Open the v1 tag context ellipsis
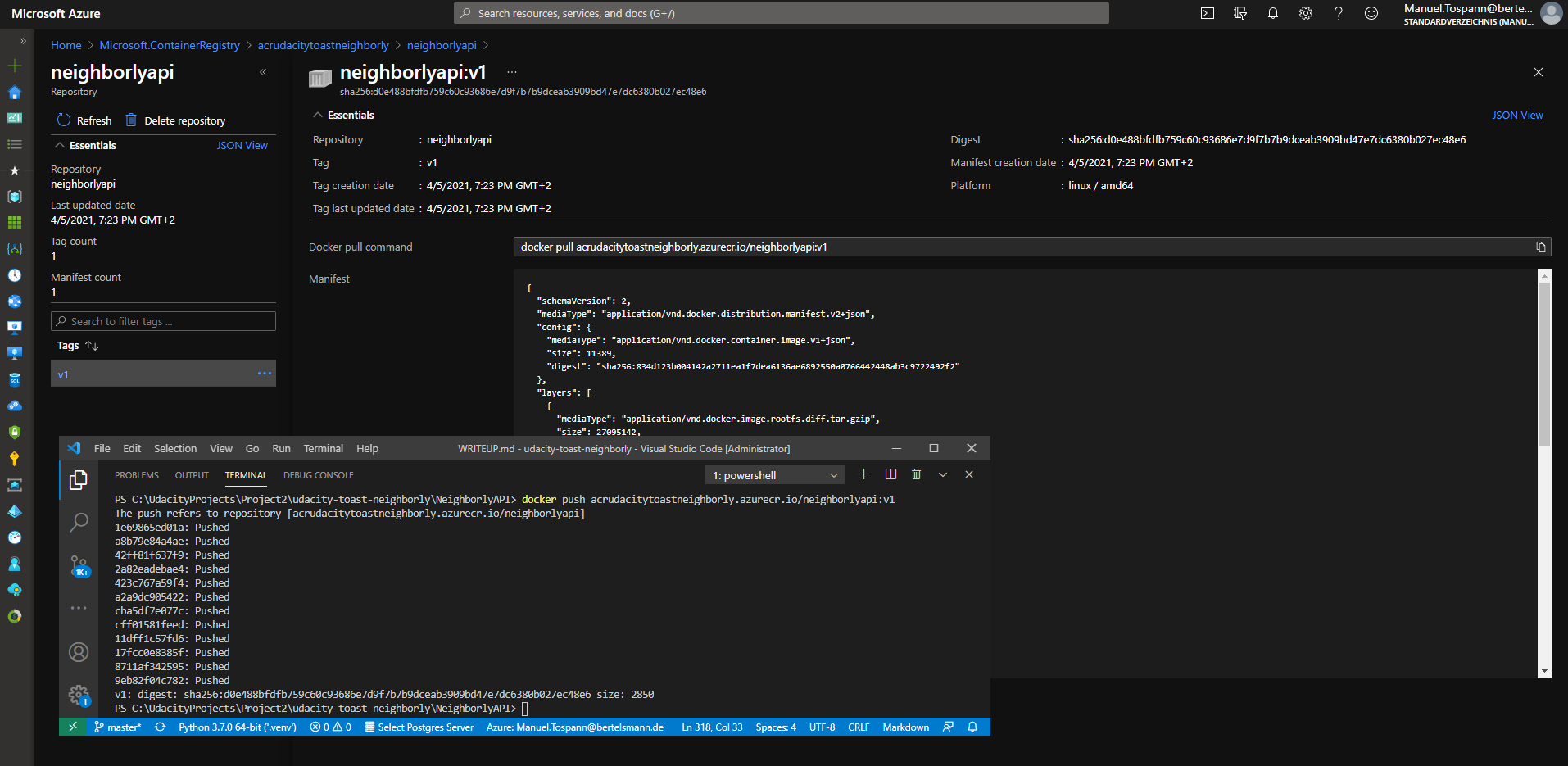Viewport: 1568px width, 766px height. point(264,374)
